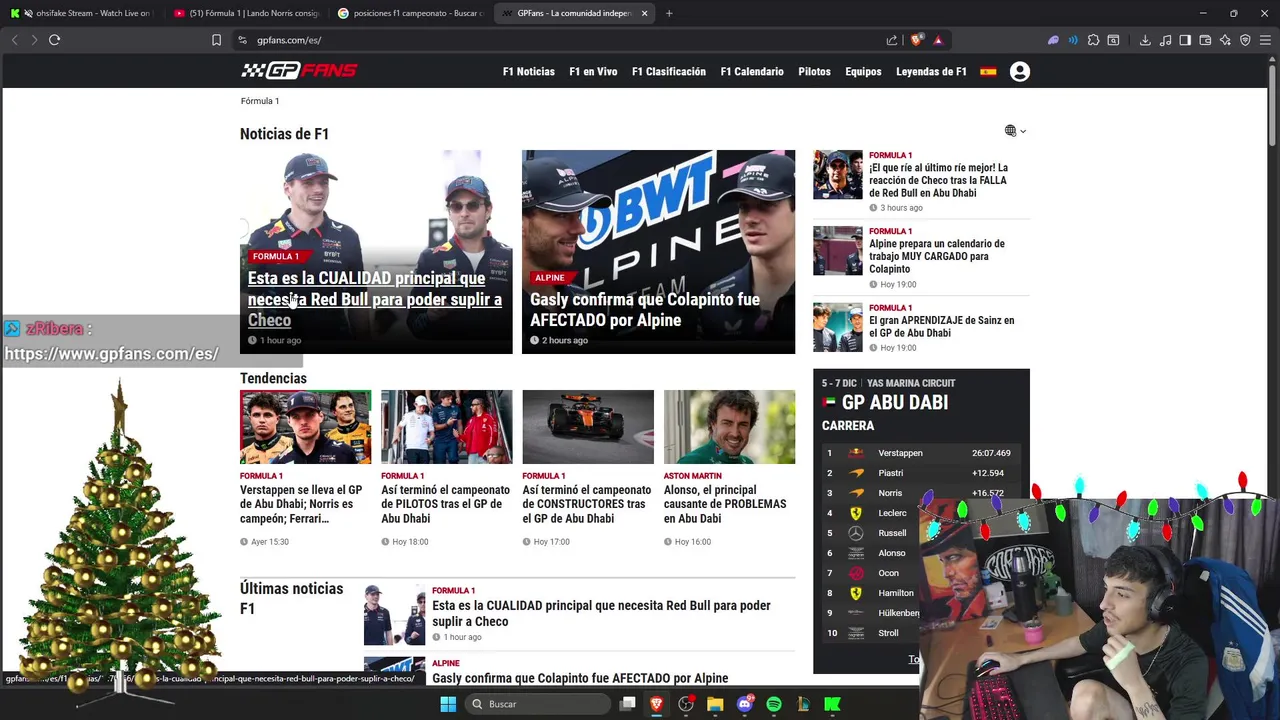Open the user account profile icon
This screenshot has height=720, width=1280.
pos(1020,72)
